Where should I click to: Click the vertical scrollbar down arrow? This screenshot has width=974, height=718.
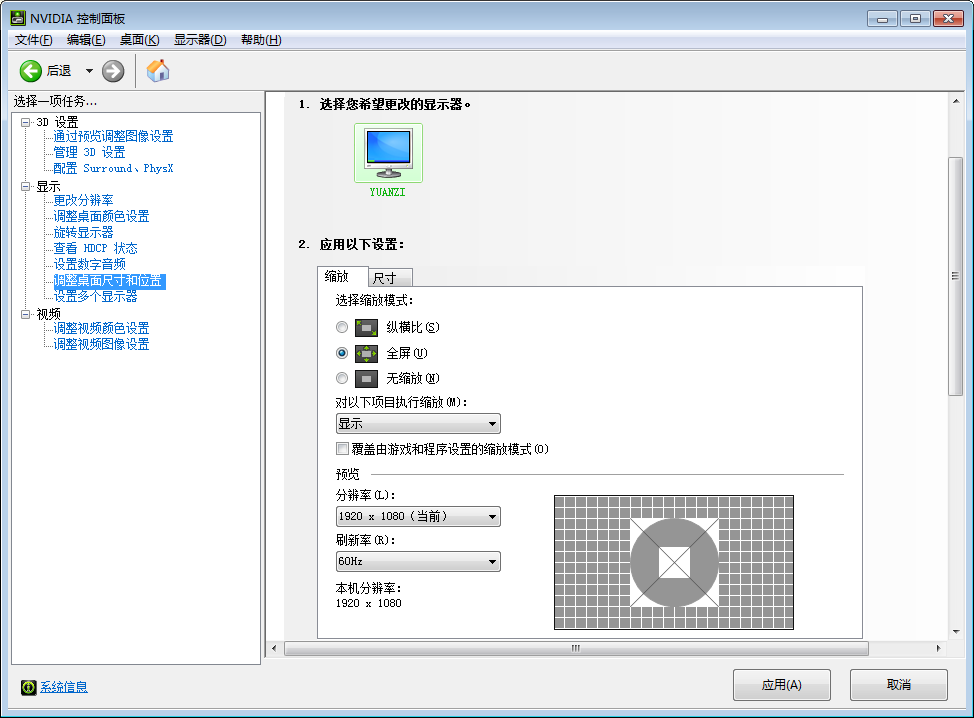point(955,632)
